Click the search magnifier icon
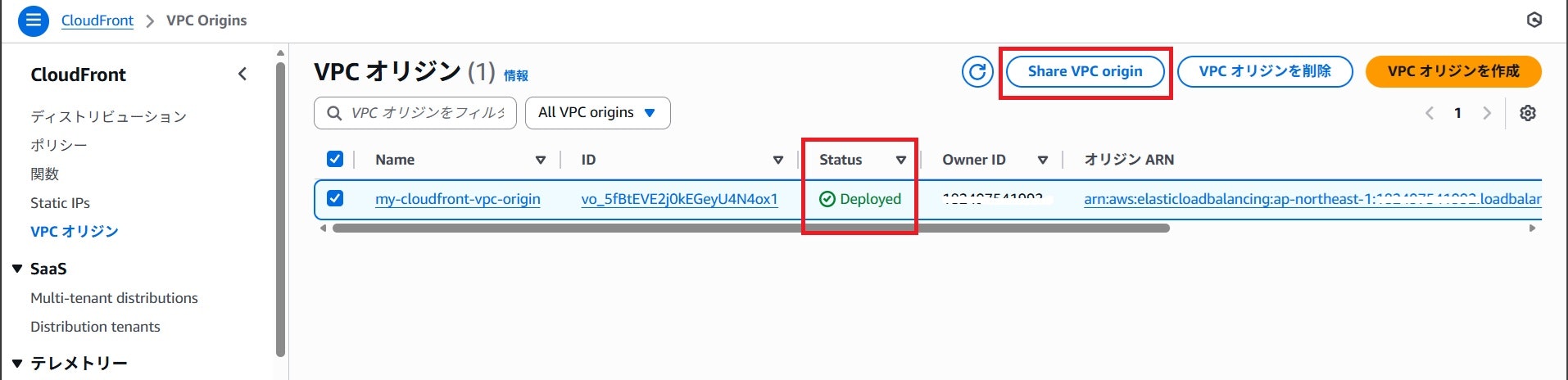The image size is (1568, 380). [x=334, y=113]
